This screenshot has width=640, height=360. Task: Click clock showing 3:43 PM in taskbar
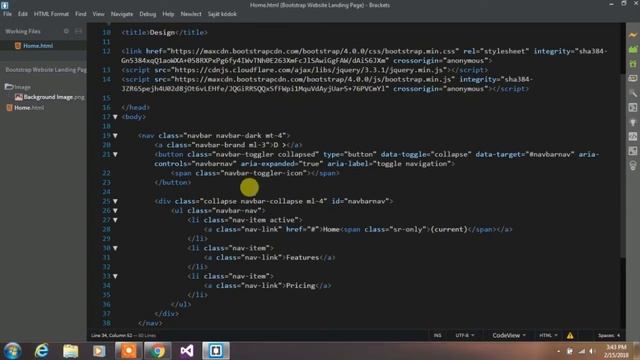[x=616, y=347]
